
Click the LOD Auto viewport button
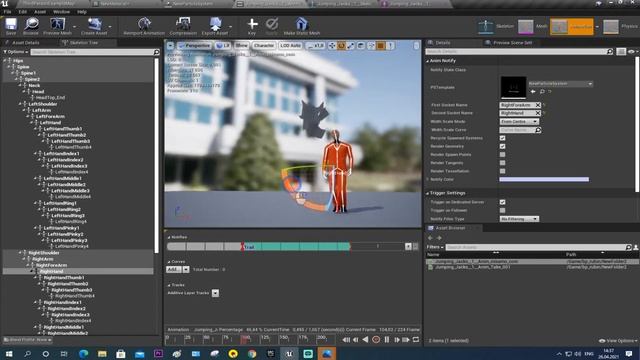(291, 46)
